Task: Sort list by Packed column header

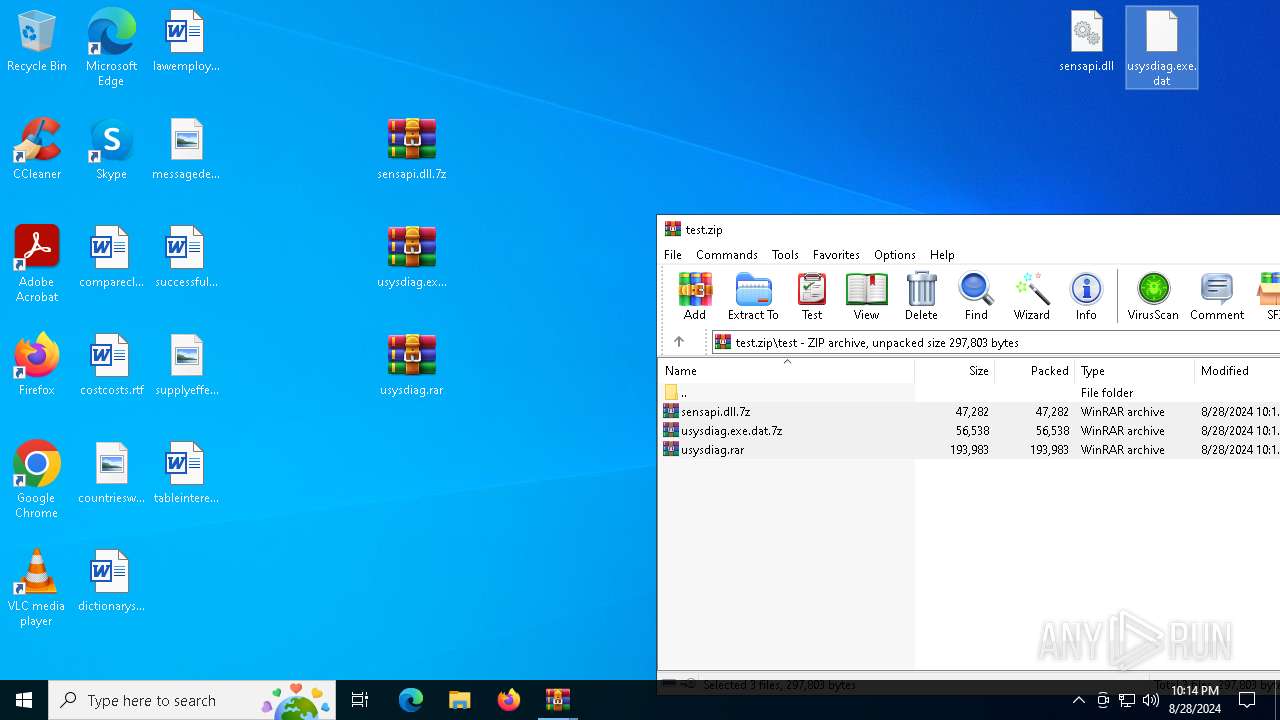Action: (1035, 370)
